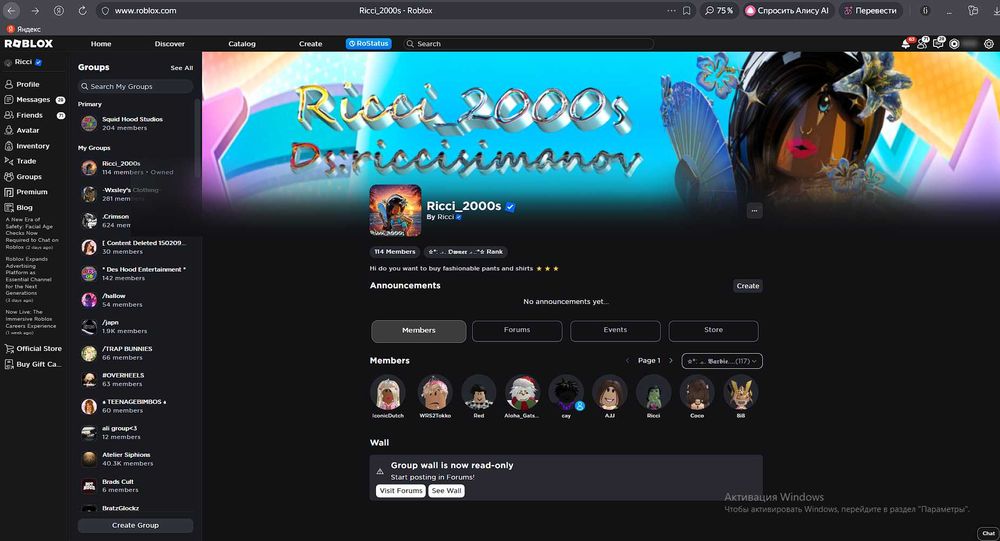Switch to the Store tab
Screen dimensions: 1000x541
pyautogui.click(x=714, y=330)
